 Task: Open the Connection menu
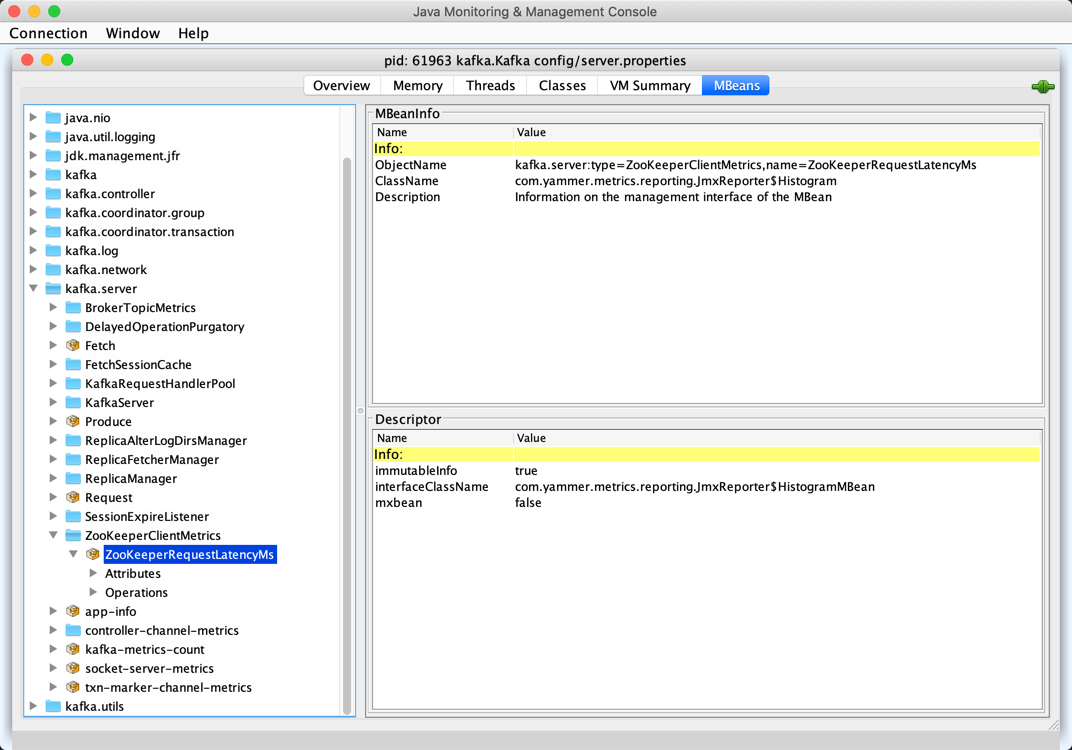click(48, 33)
